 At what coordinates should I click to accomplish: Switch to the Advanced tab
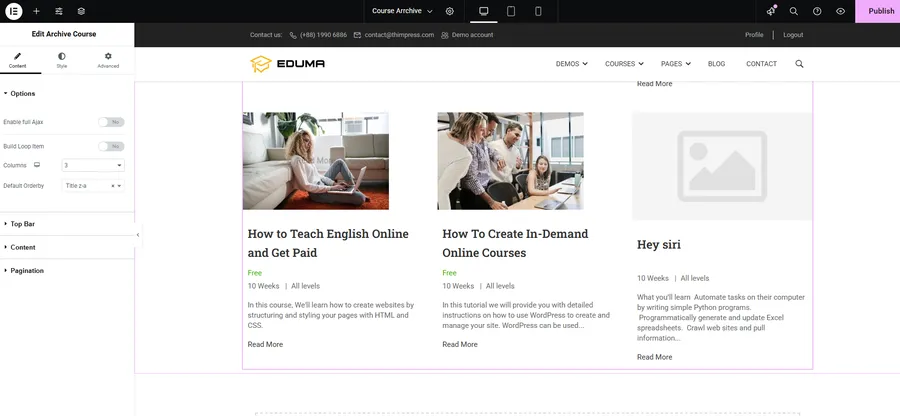108,60
